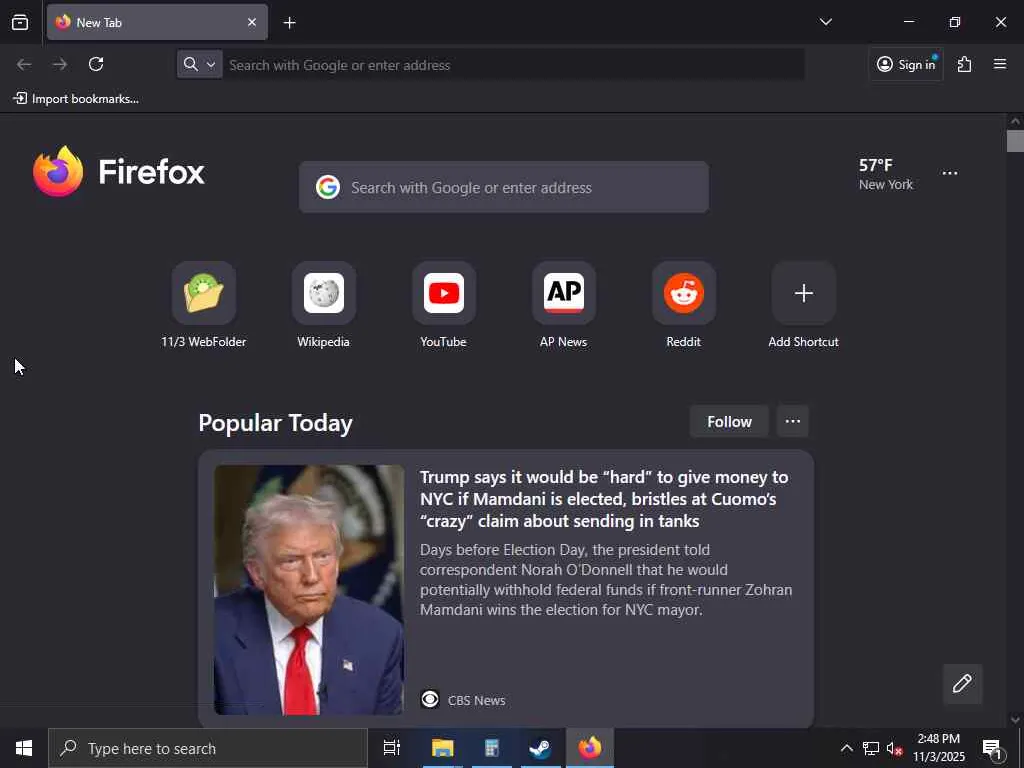Open the 11/3 WebFolder shortcut
This screenshot has width=1024, height=768.
204,305
